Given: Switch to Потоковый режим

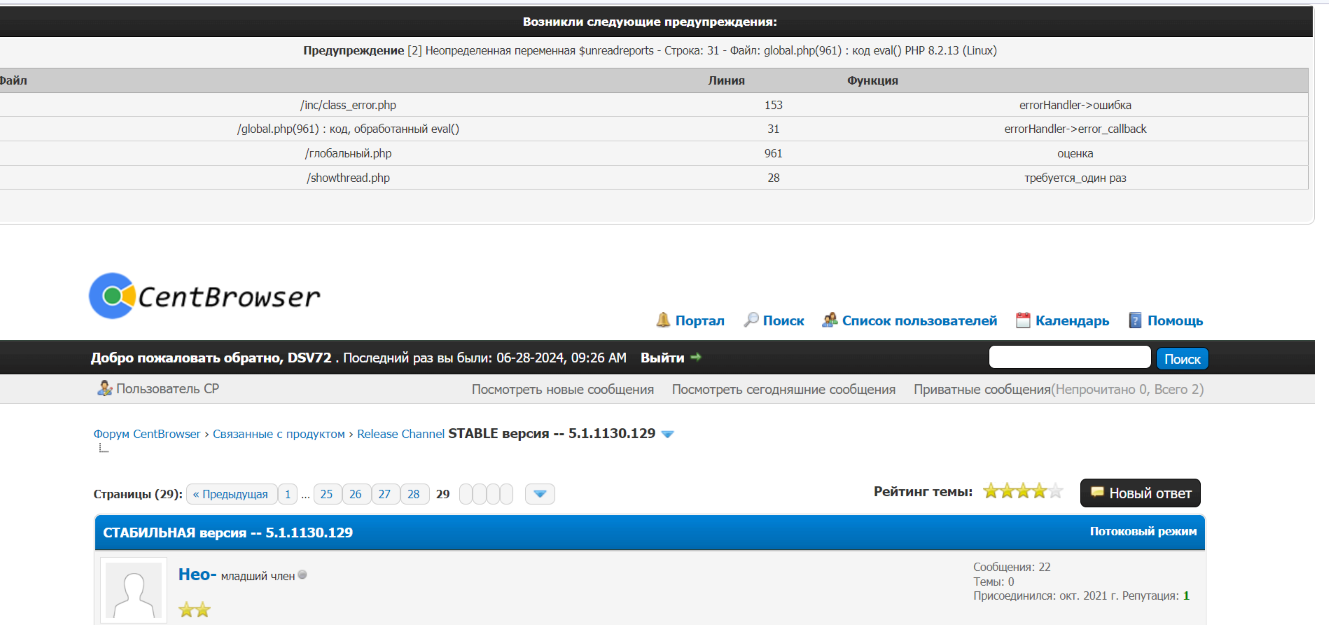Looking at the screenshot, I should (1143, 532).
